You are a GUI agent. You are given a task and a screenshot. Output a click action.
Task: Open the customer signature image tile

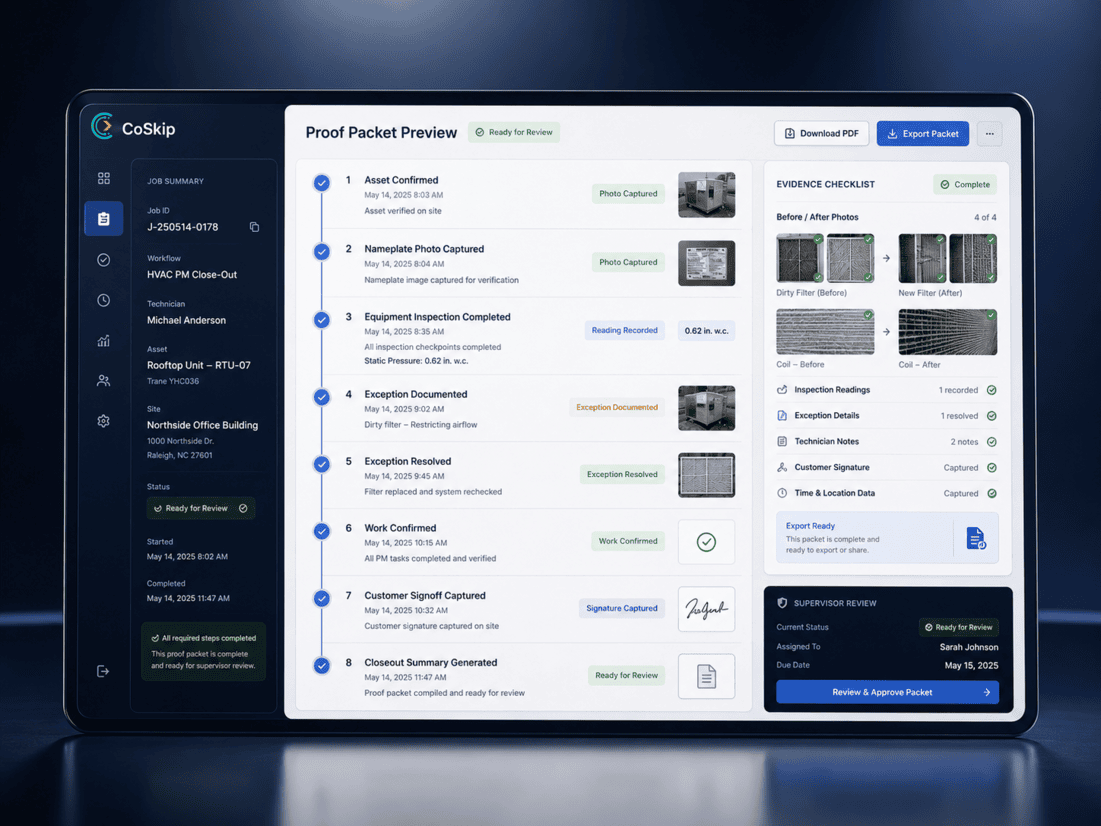(x=706, y=609)
